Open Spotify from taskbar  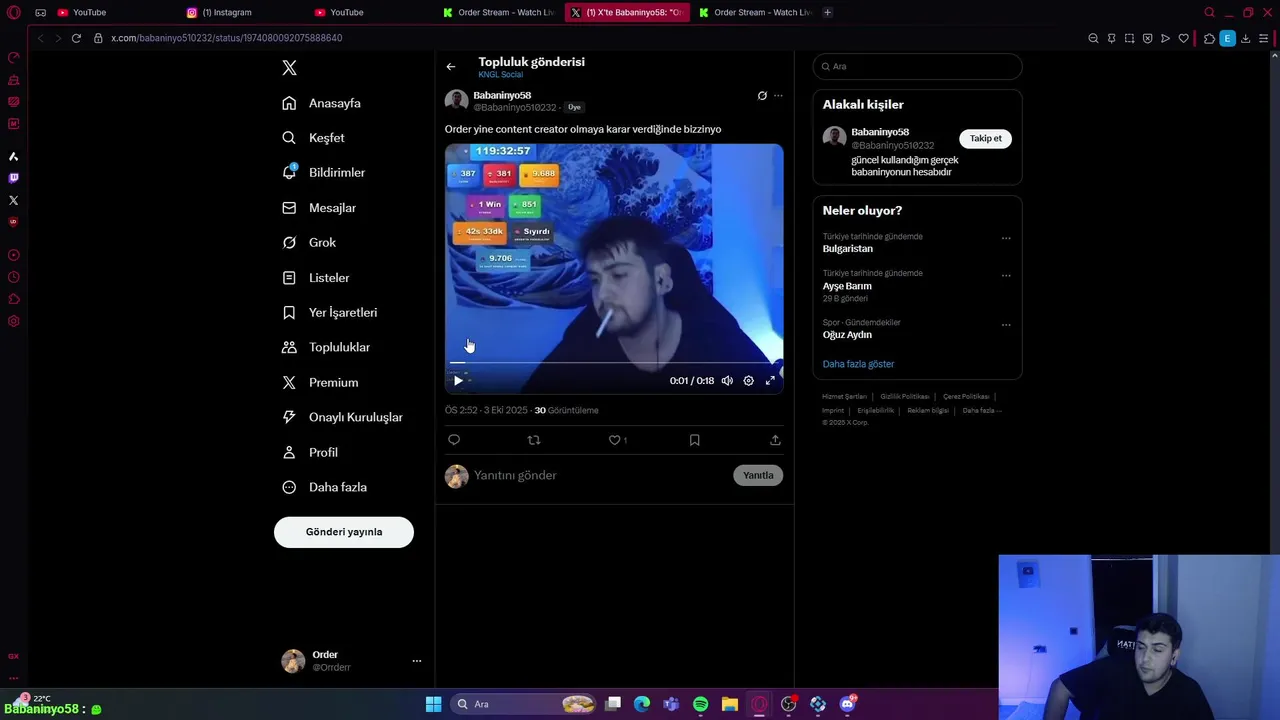[700, 704]
